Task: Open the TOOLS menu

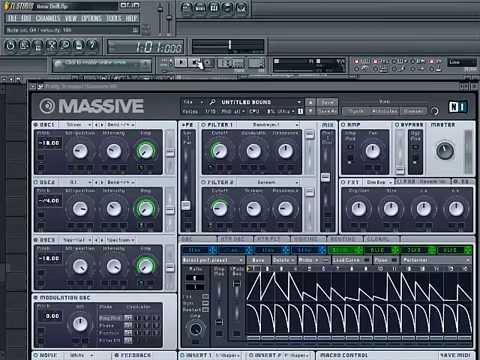Action: click(114, 18)
